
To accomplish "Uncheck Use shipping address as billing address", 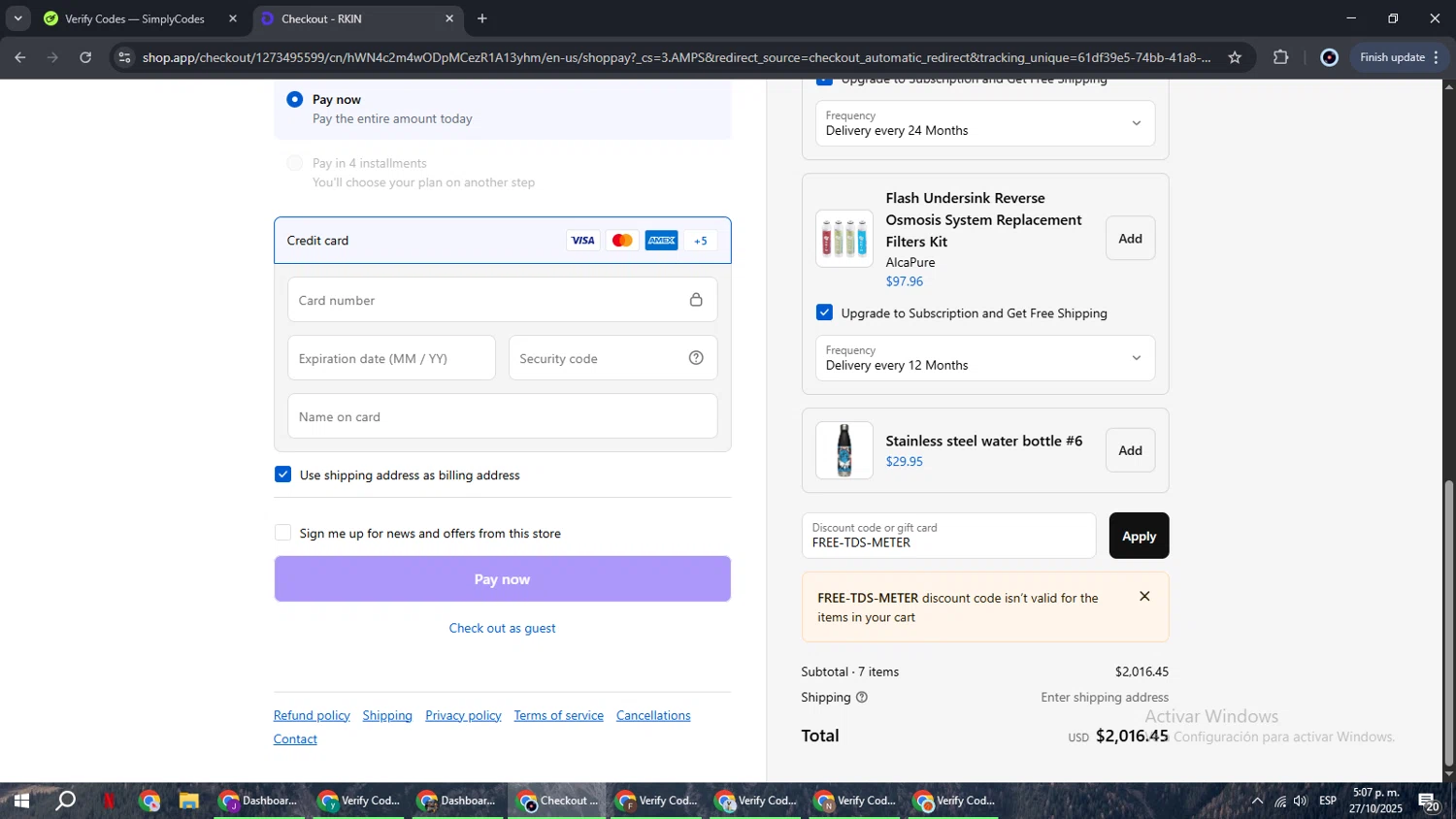I will [282, 475].
